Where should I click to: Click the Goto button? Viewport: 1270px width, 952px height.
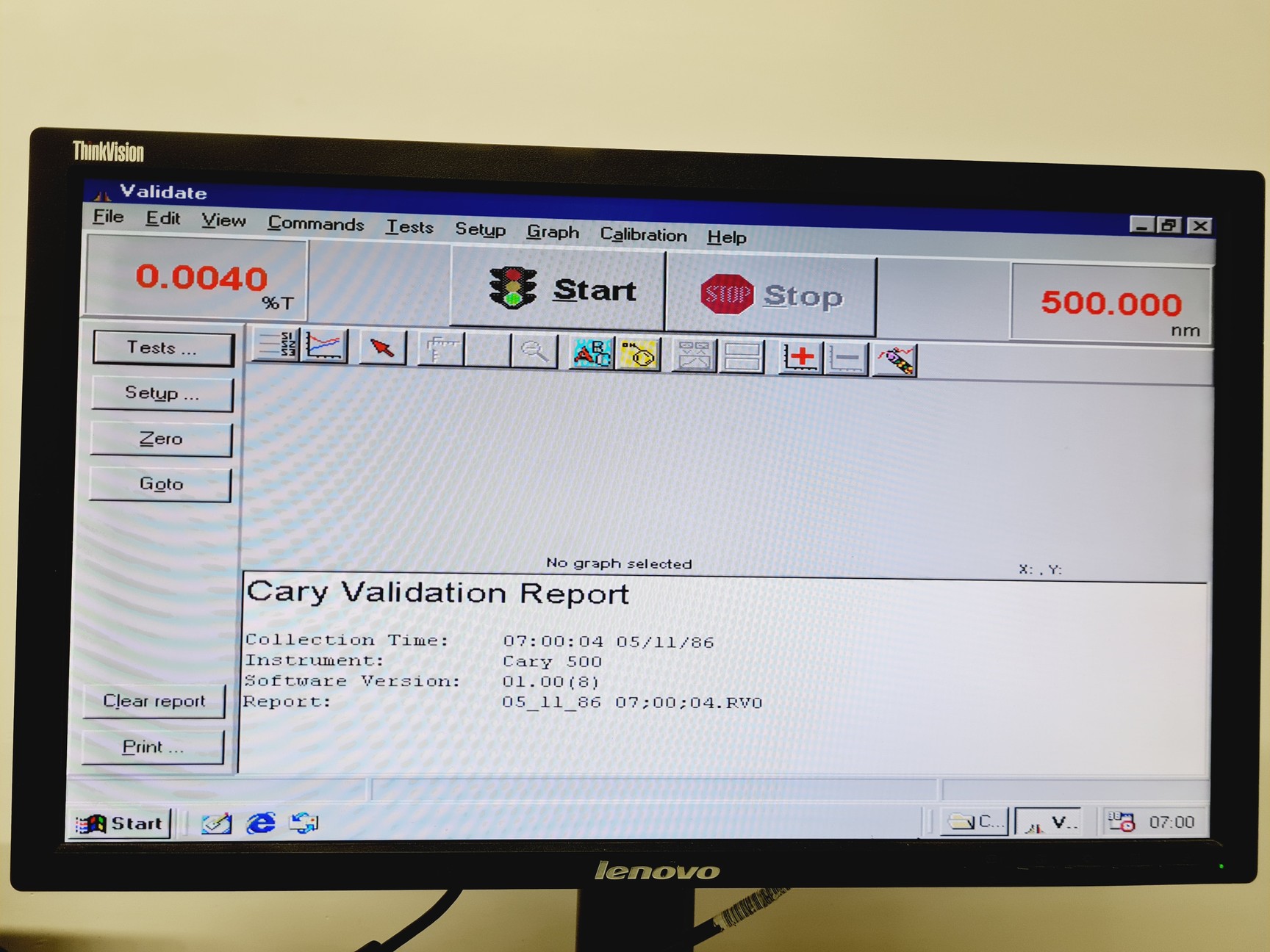click(x=160, y=484)
